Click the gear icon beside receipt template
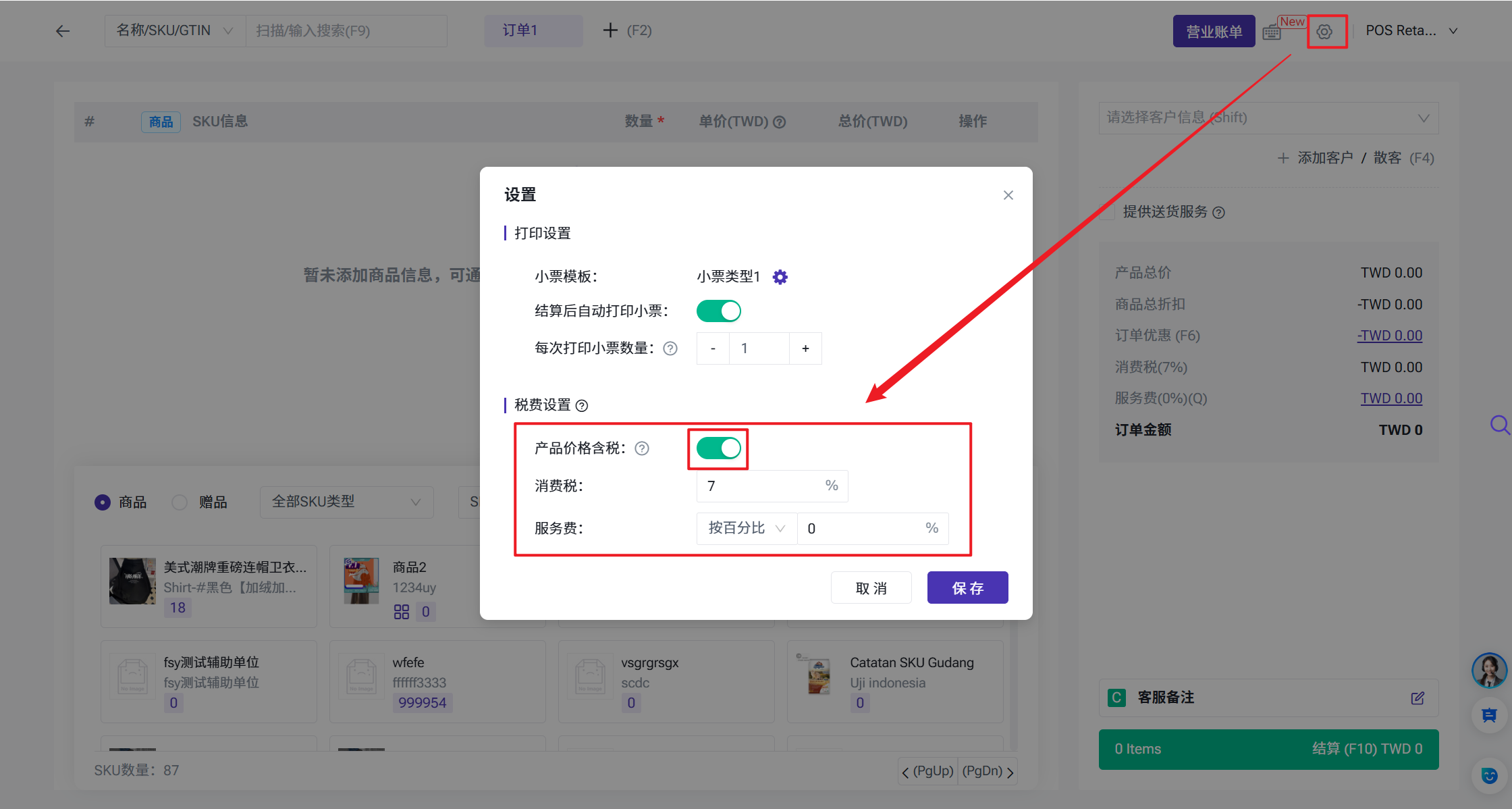 pos(780,277)
